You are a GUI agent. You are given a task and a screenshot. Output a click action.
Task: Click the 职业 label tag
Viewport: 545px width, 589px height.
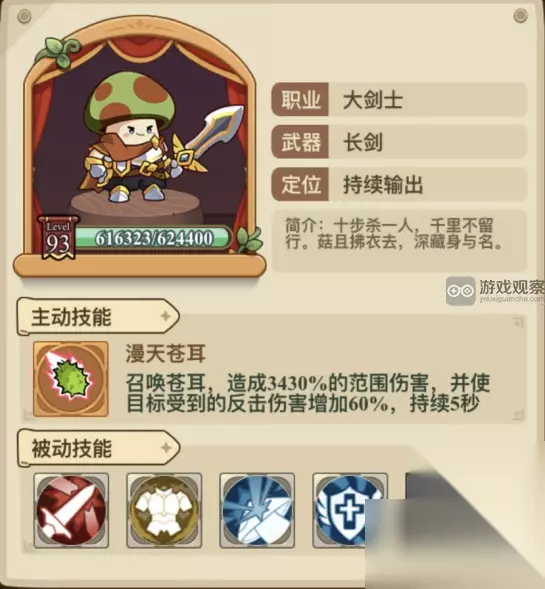click(300, 100)
